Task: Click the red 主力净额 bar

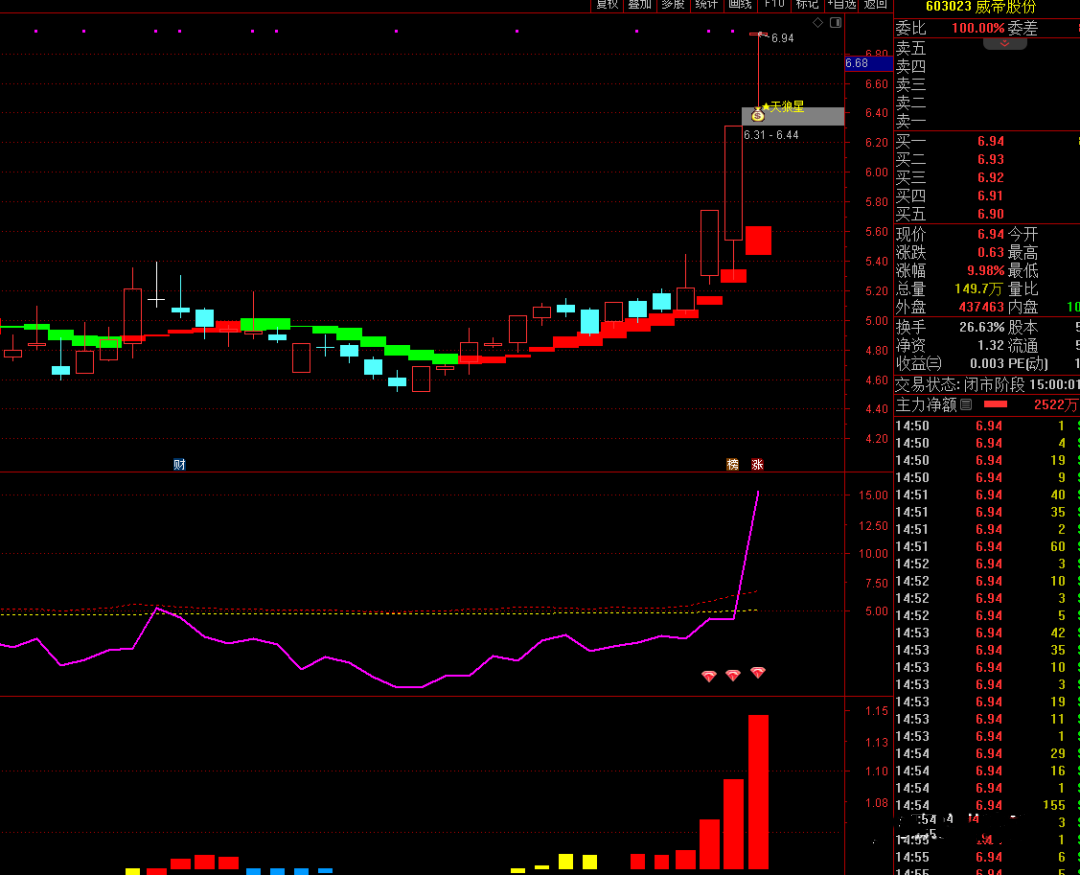Action: (x=996, y=405)
